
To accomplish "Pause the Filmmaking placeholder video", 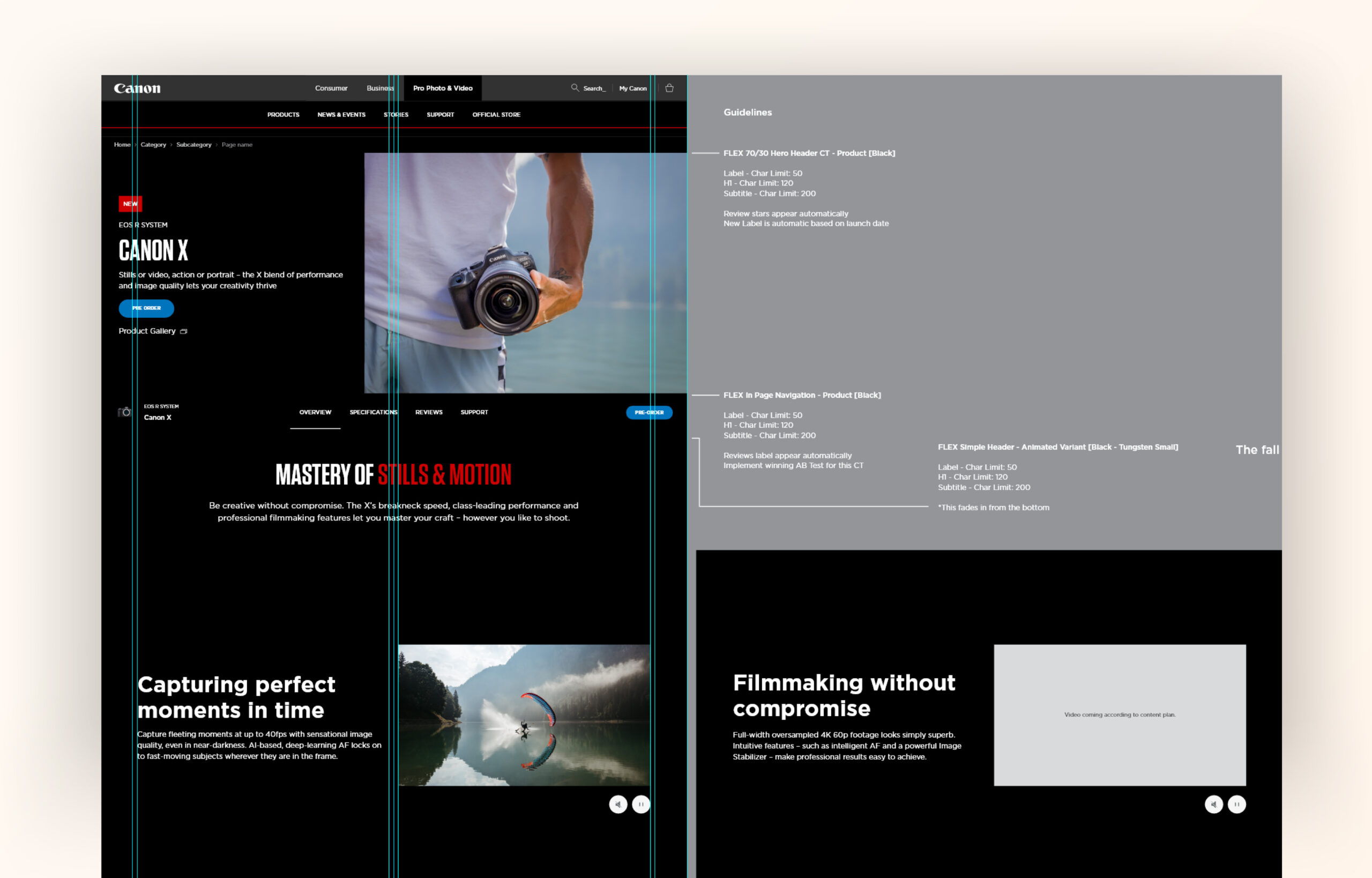I will pos(1236,805).
